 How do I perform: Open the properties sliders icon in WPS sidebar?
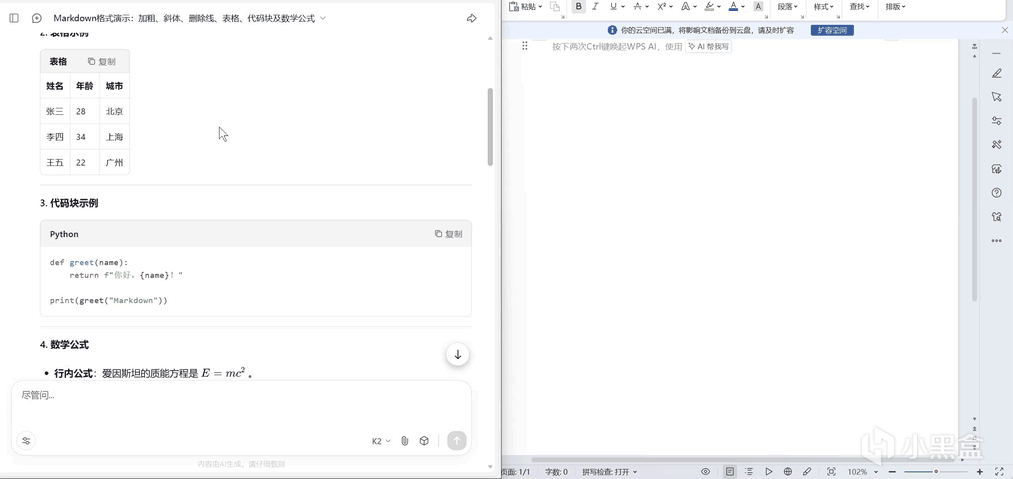point(996,121)
